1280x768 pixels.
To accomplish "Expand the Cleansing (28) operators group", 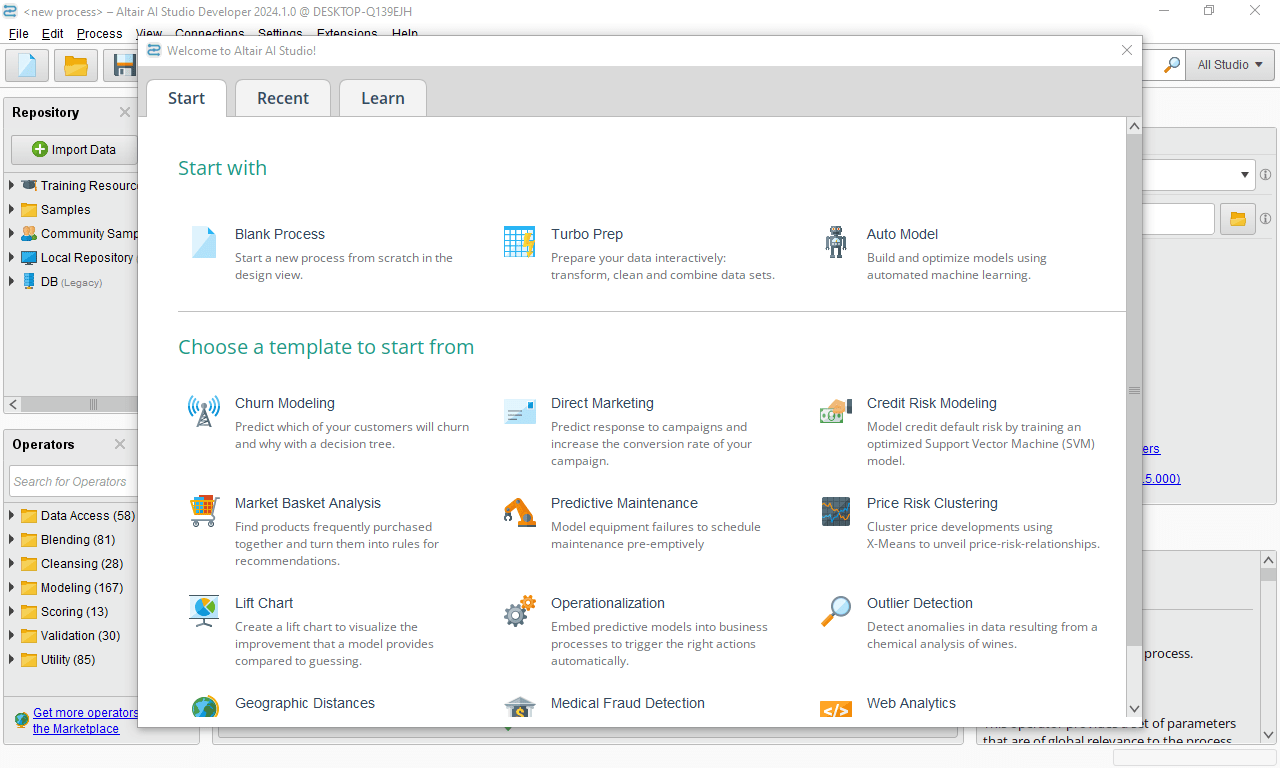I will coord(12,563).
